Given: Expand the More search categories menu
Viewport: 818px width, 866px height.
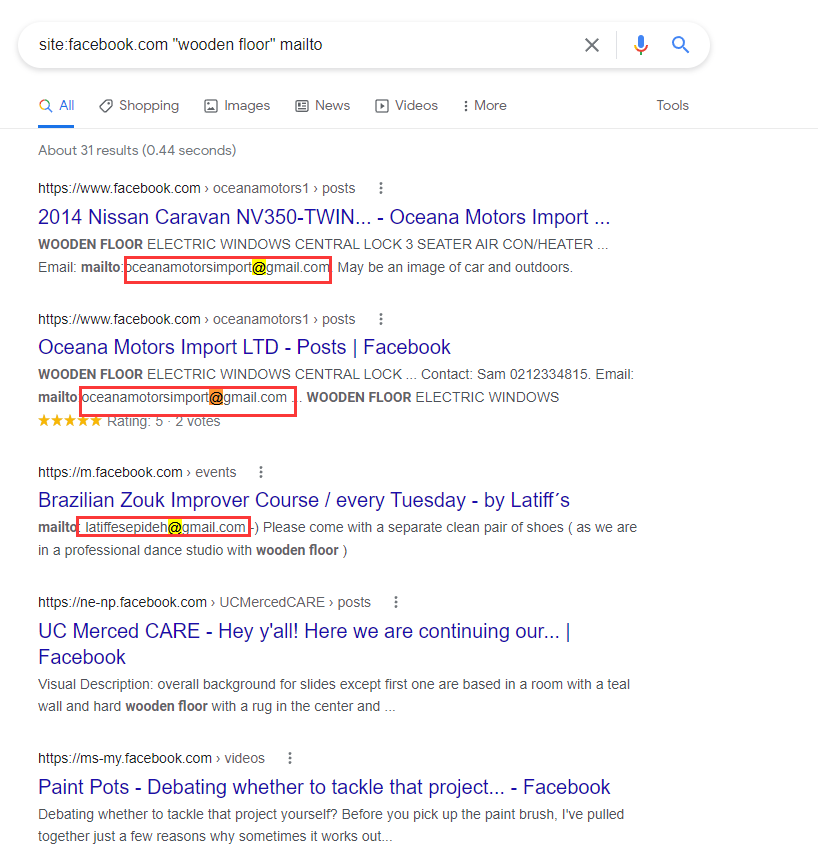Looking at the screenshot, I should point(484,106).
